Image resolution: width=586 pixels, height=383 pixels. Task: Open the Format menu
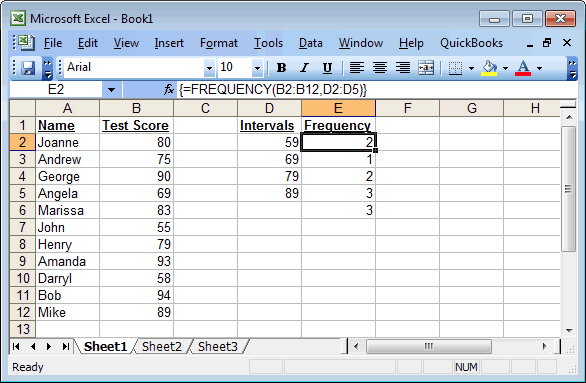pos(219,43)
